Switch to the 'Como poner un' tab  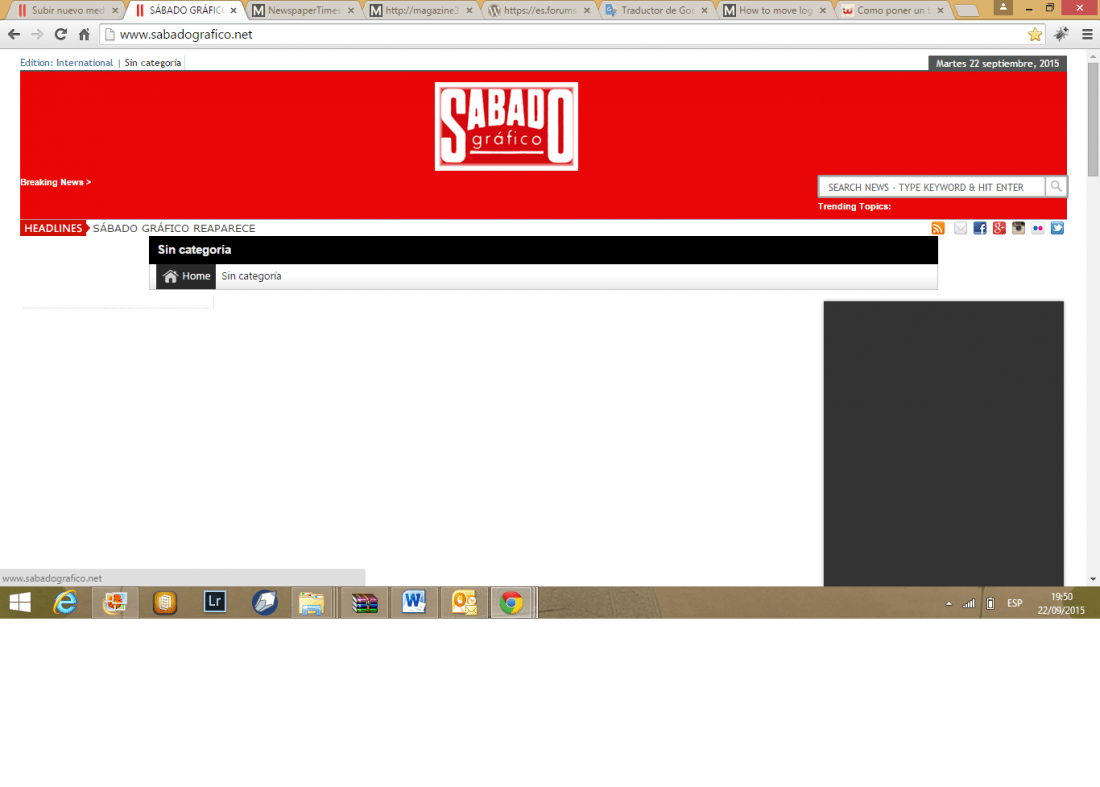pyautogui.click(x=892, y=10)
